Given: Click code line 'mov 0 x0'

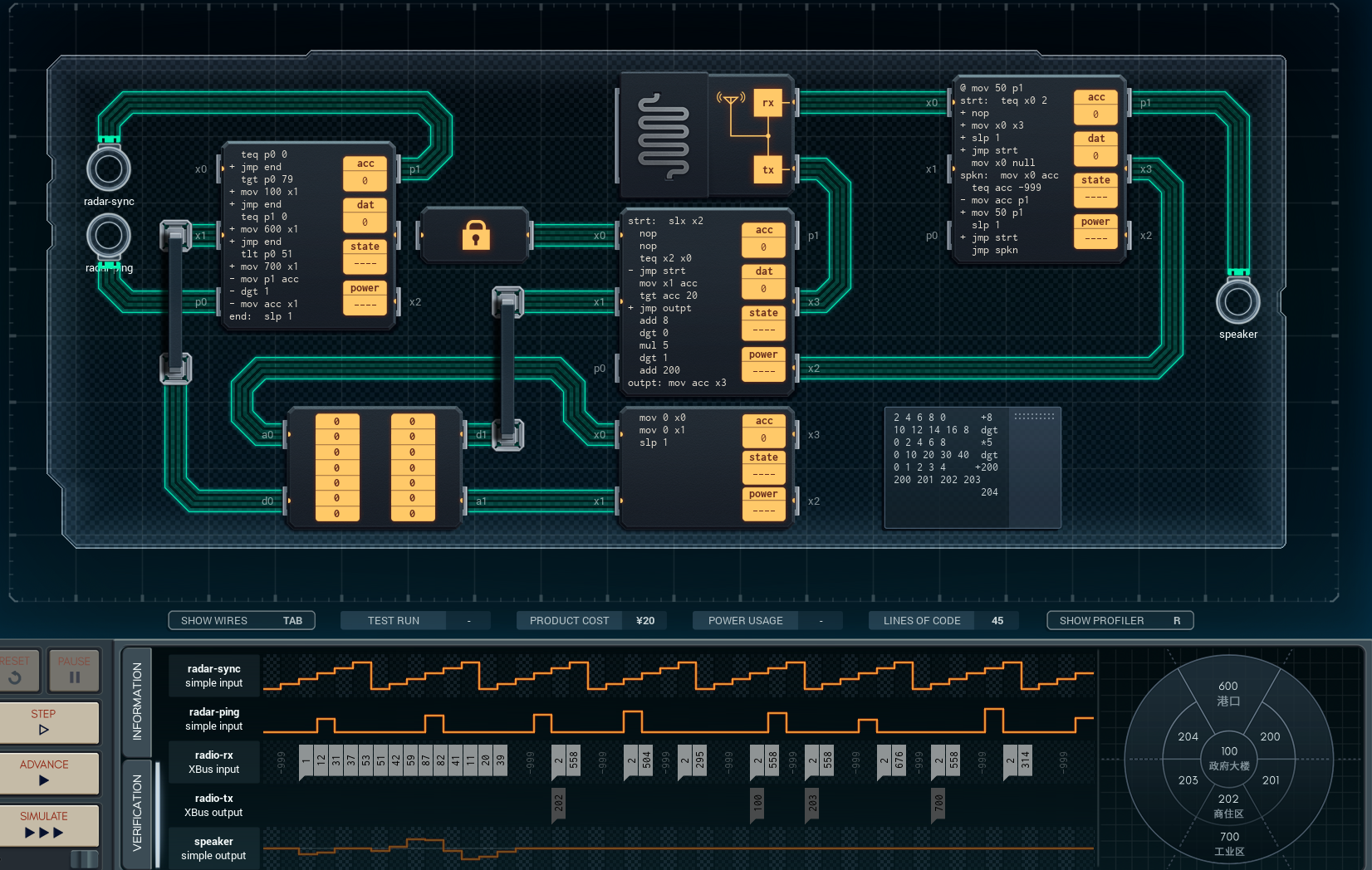Looking at the screenshot, I should click(x=663, y=418).
